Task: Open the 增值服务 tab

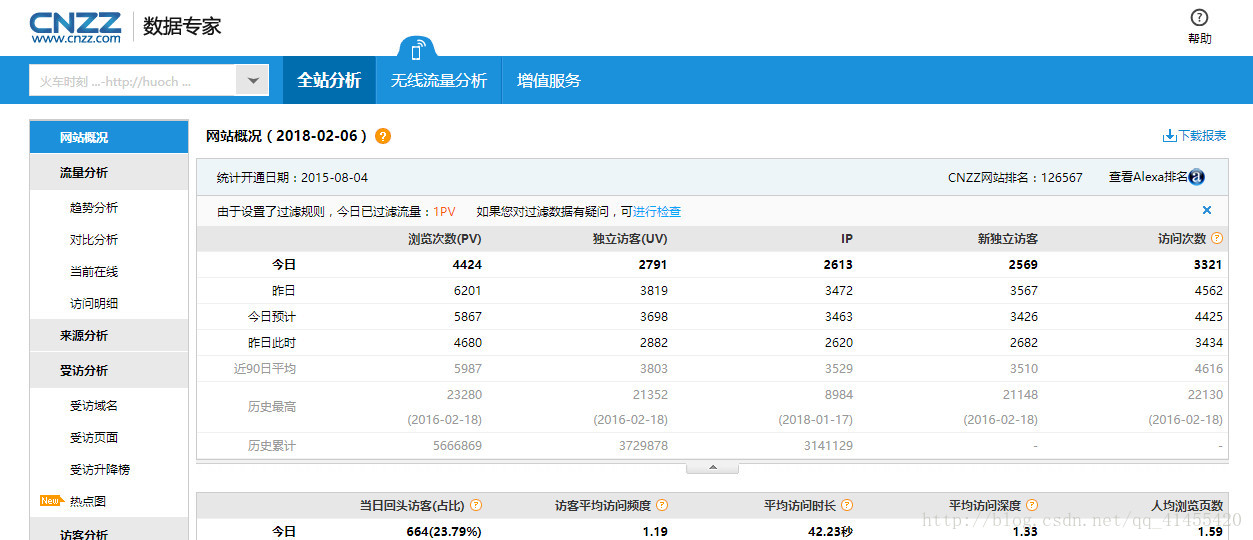Action: [549, 81]
